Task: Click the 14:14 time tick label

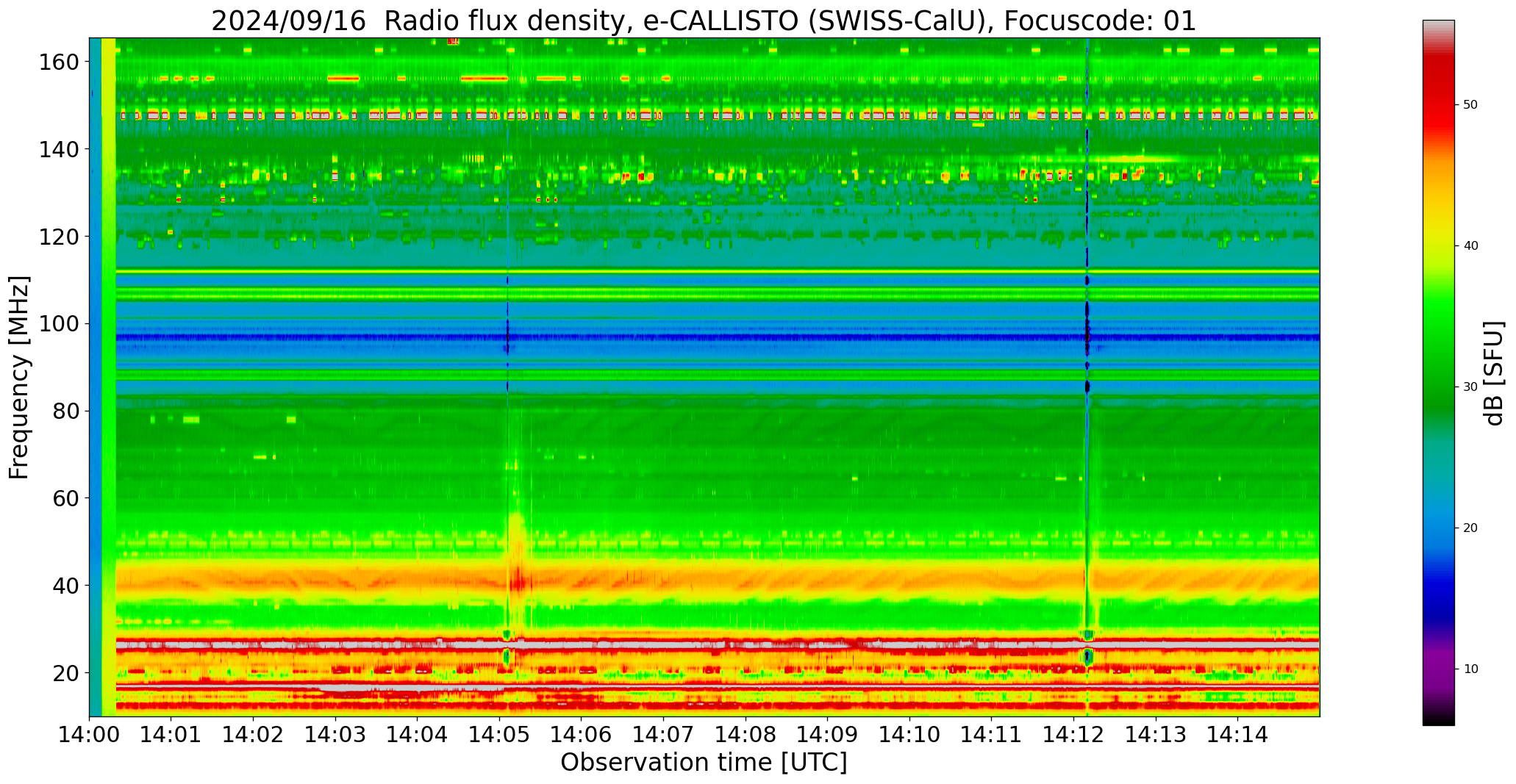Action: pos(1237,733)
